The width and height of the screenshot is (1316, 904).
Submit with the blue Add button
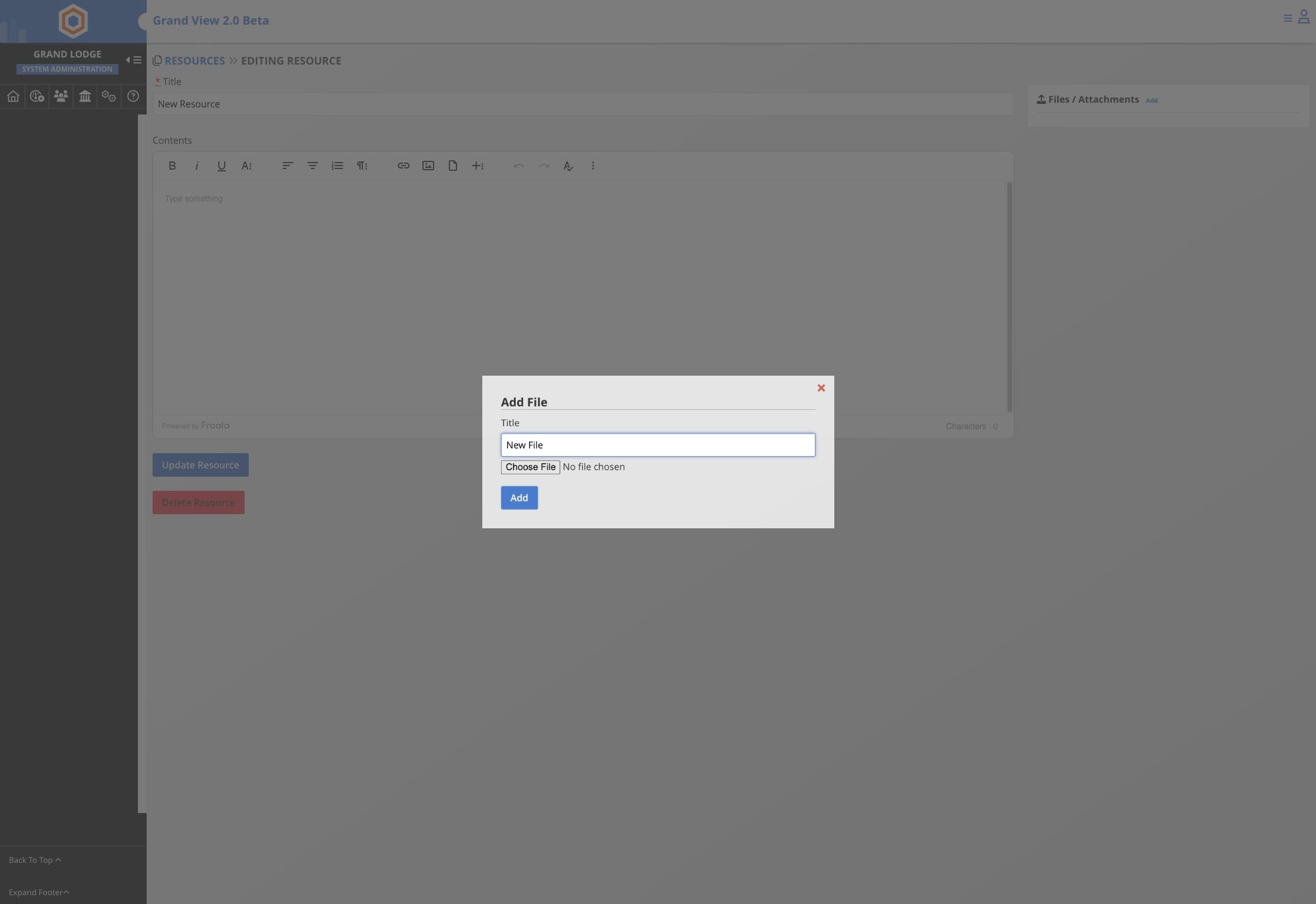519,498
